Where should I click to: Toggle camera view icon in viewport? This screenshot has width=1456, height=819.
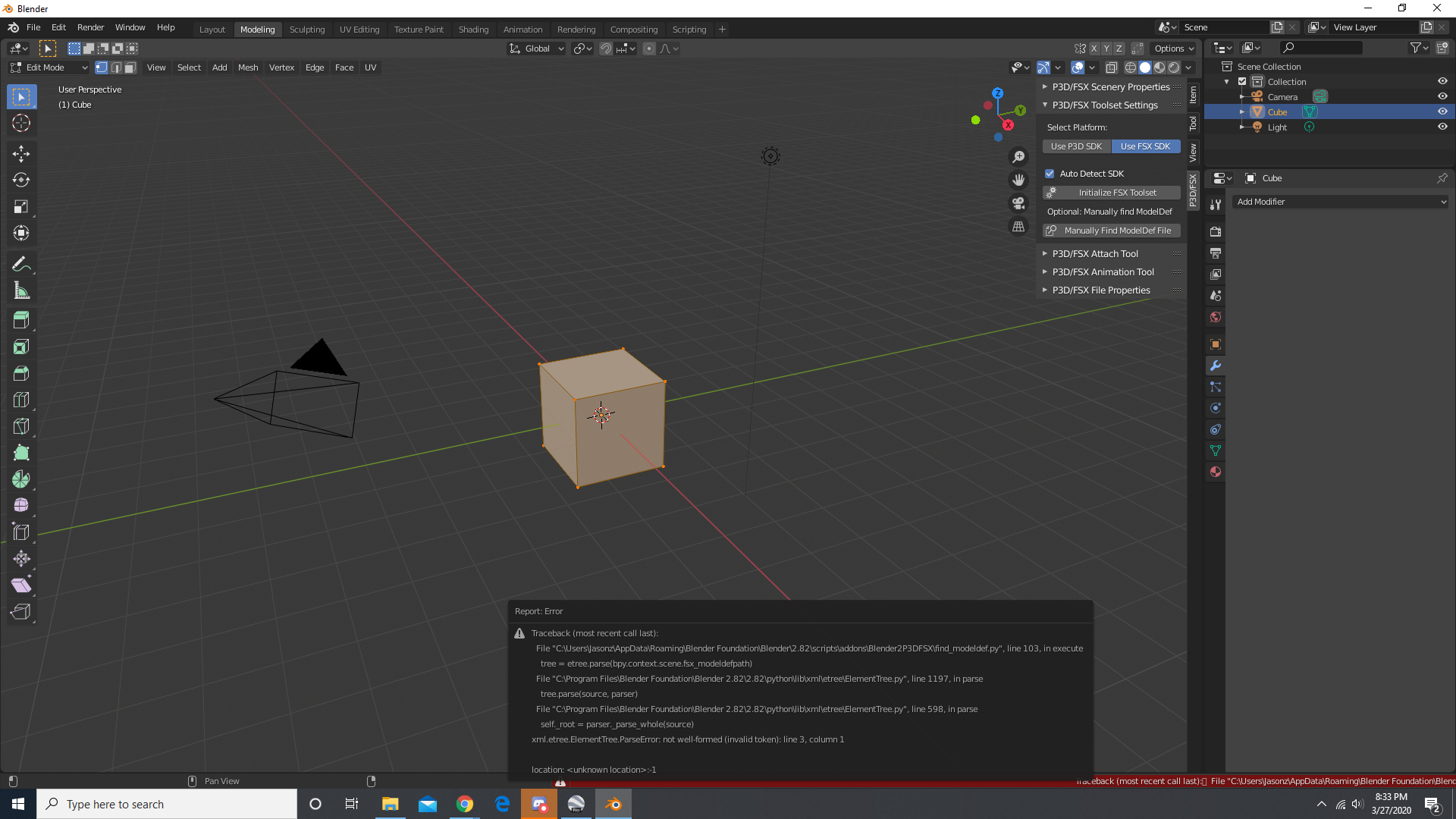(1018, 203)
